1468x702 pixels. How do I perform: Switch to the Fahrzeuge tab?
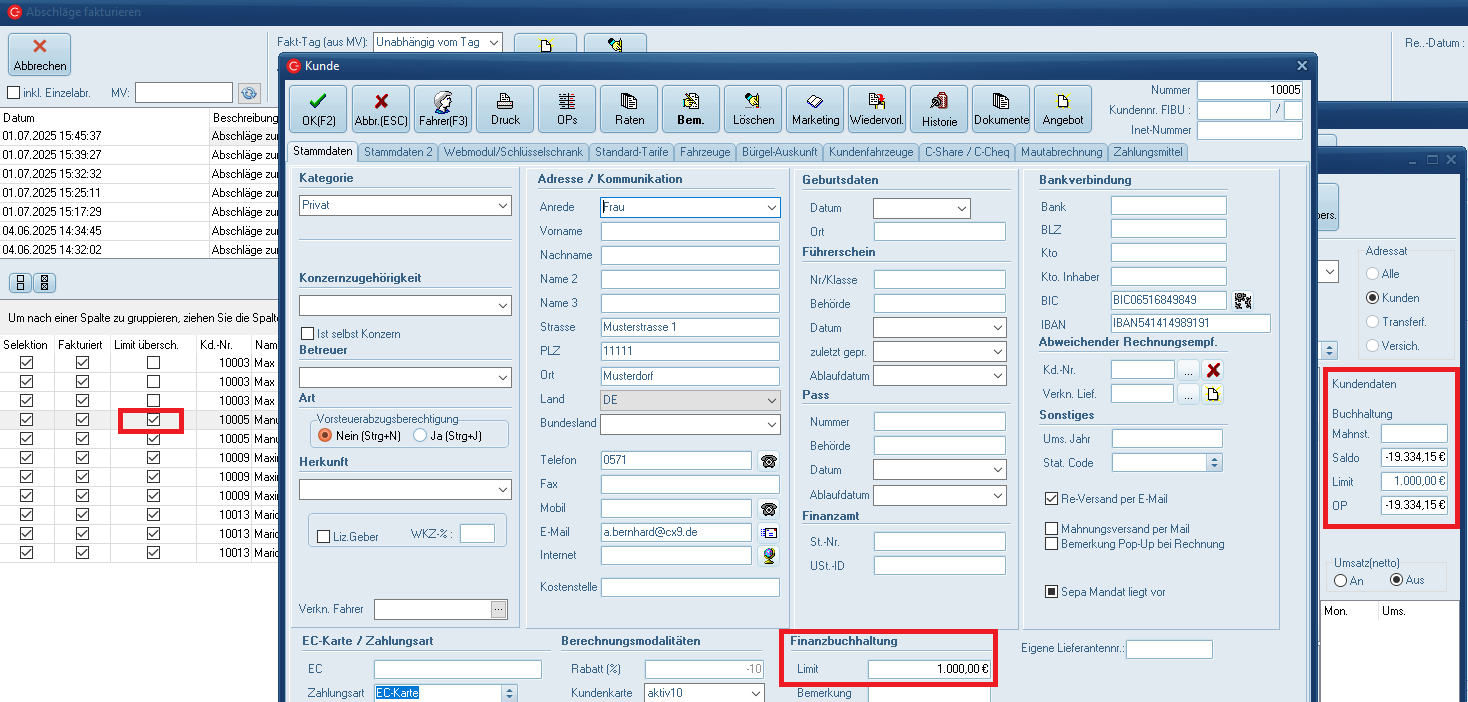point(705,152)
